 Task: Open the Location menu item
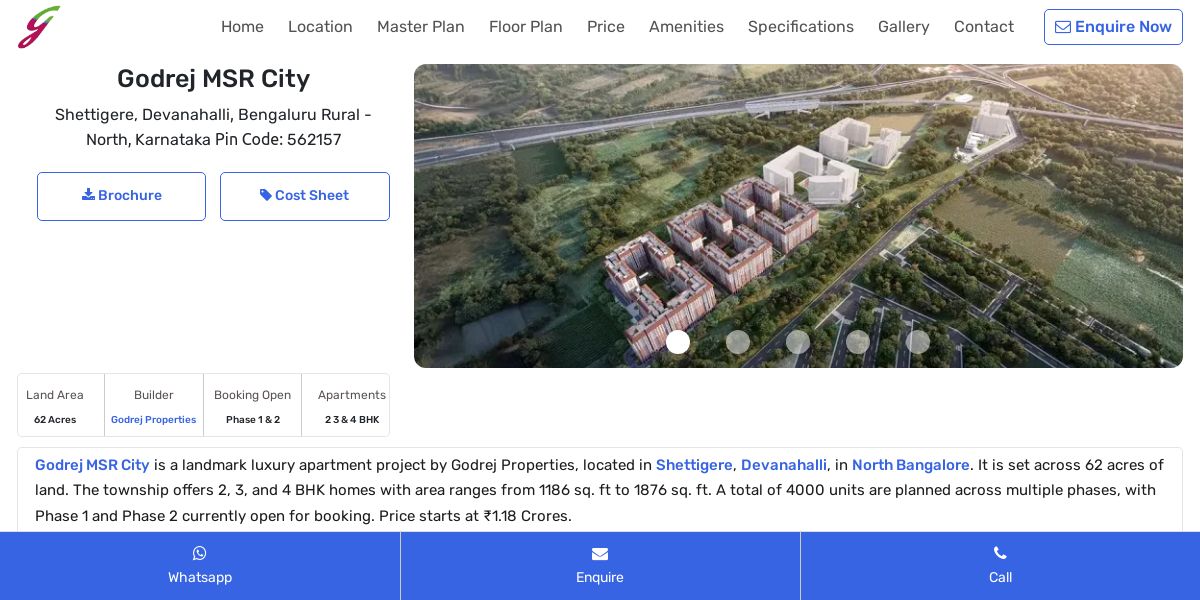point(320,27)
